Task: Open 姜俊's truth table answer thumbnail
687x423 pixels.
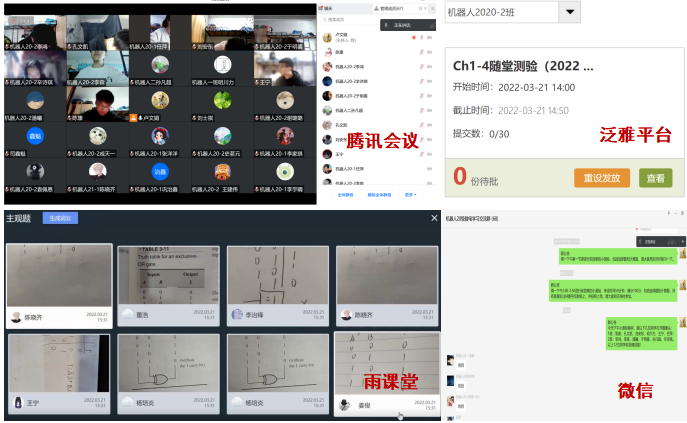Action: click(384, 362)
